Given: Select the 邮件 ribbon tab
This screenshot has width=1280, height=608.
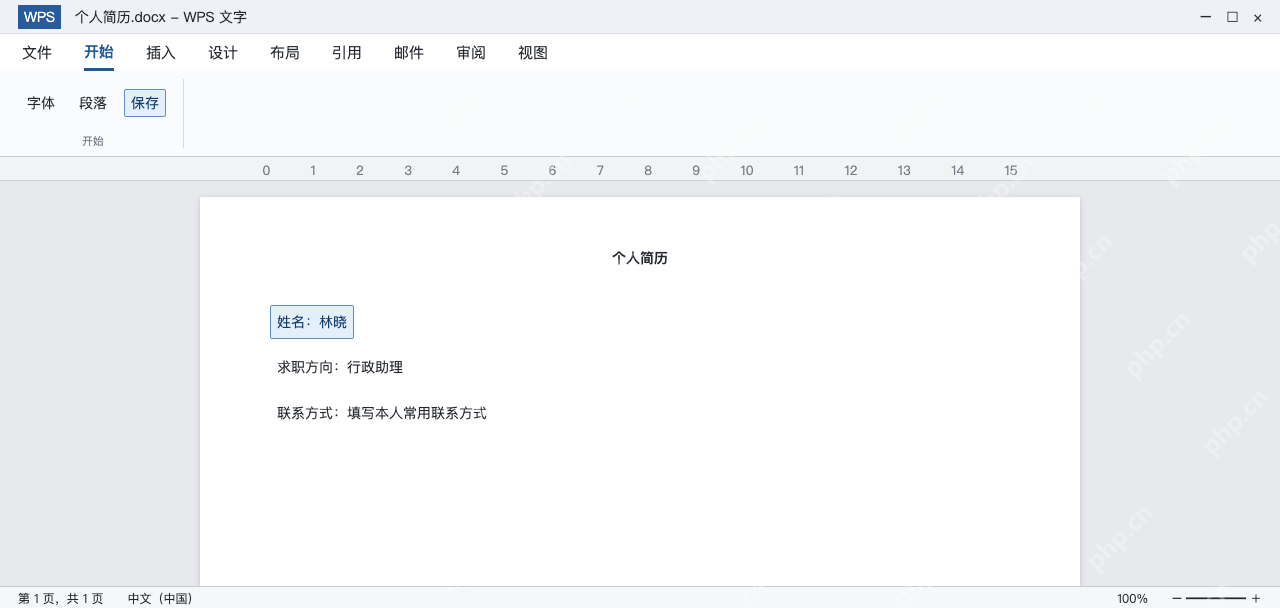Looking at the screenshot, I should [x=409, y=53].
